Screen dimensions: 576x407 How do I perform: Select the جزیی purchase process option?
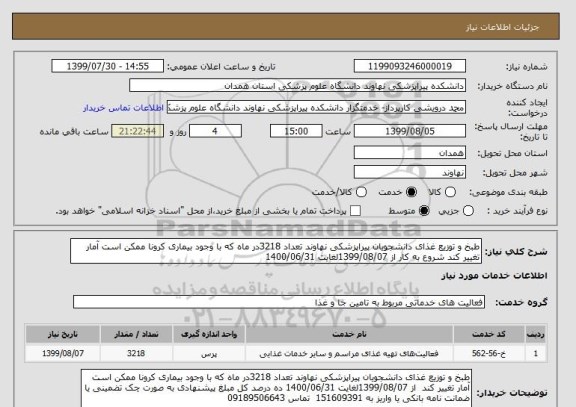click(468, 211)
